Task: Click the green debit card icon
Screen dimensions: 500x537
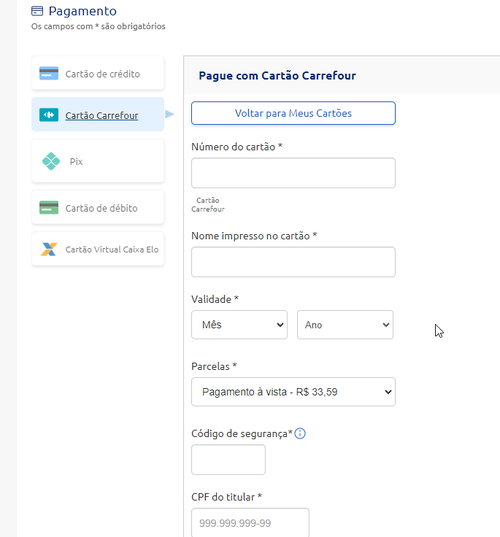Action: pos(49,208)
